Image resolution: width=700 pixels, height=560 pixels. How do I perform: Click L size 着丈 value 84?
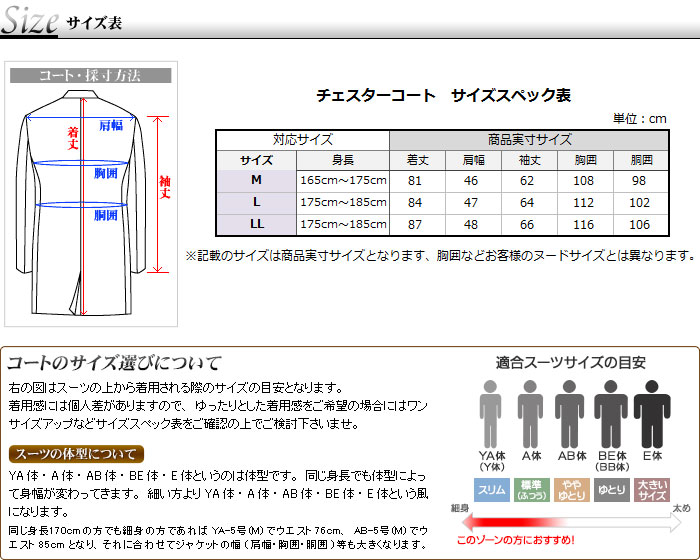[415, 203]
